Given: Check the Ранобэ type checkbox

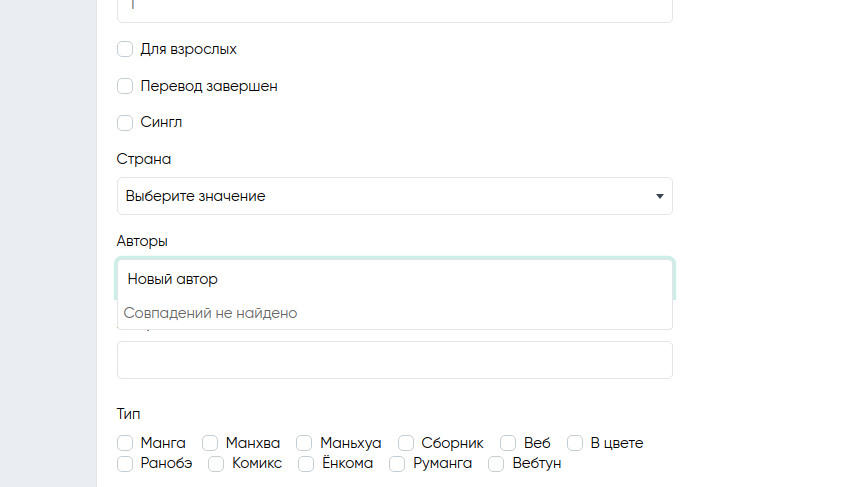Looking at the screenshot, I should pyautogui.click(x=125, y=464).
